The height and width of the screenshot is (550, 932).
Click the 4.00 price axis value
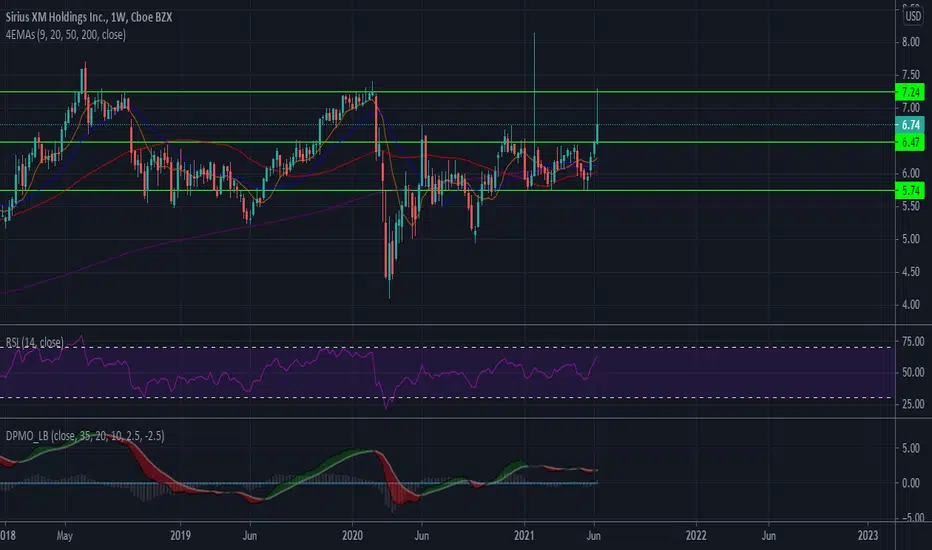click(x=911, y=305)
